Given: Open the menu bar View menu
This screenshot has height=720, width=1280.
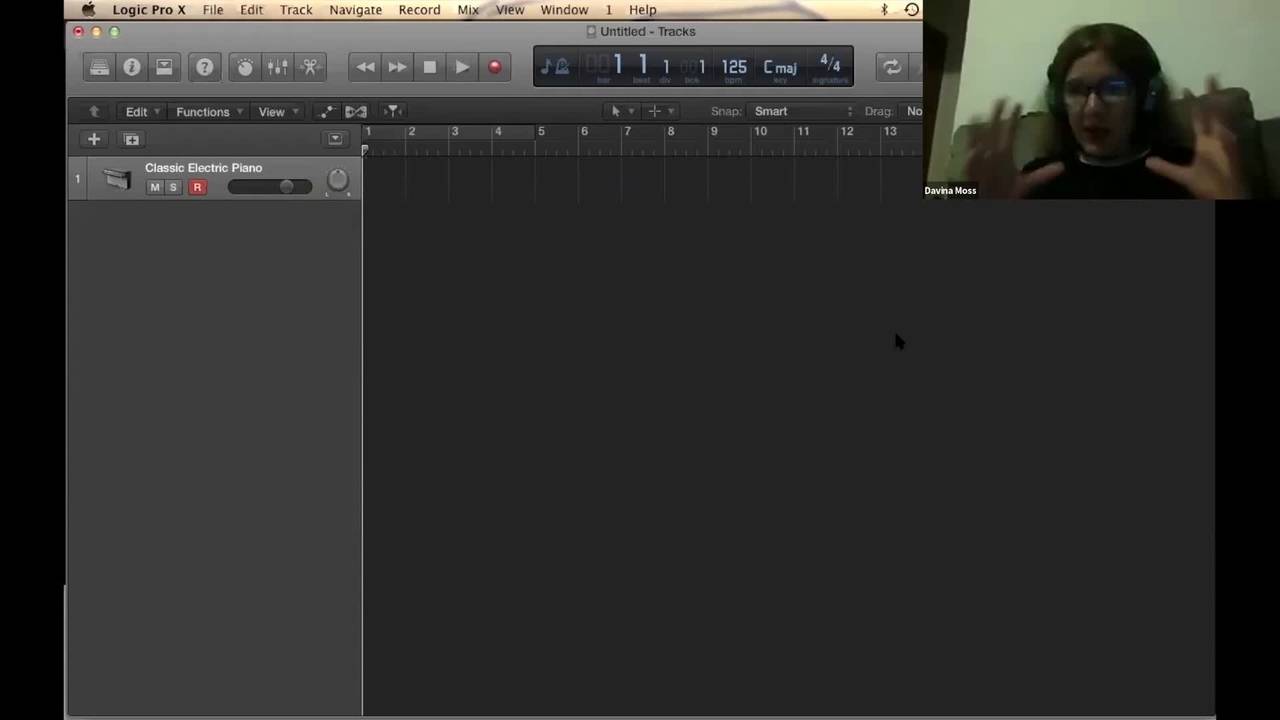Looking at the screenshot, I should (x=510, y=10).
